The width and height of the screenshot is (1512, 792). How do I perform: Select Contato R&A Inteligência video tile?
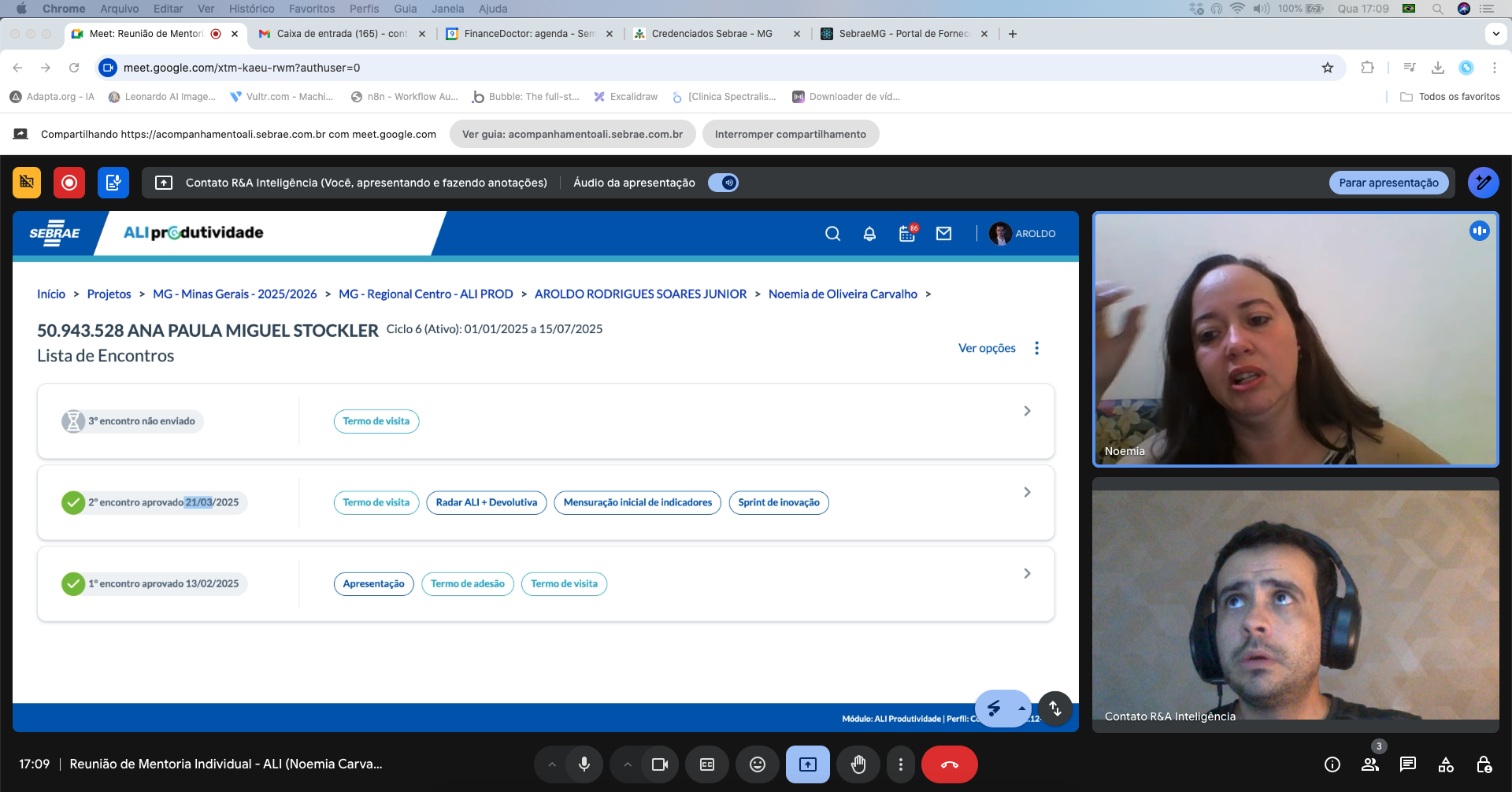[1295, 605]
